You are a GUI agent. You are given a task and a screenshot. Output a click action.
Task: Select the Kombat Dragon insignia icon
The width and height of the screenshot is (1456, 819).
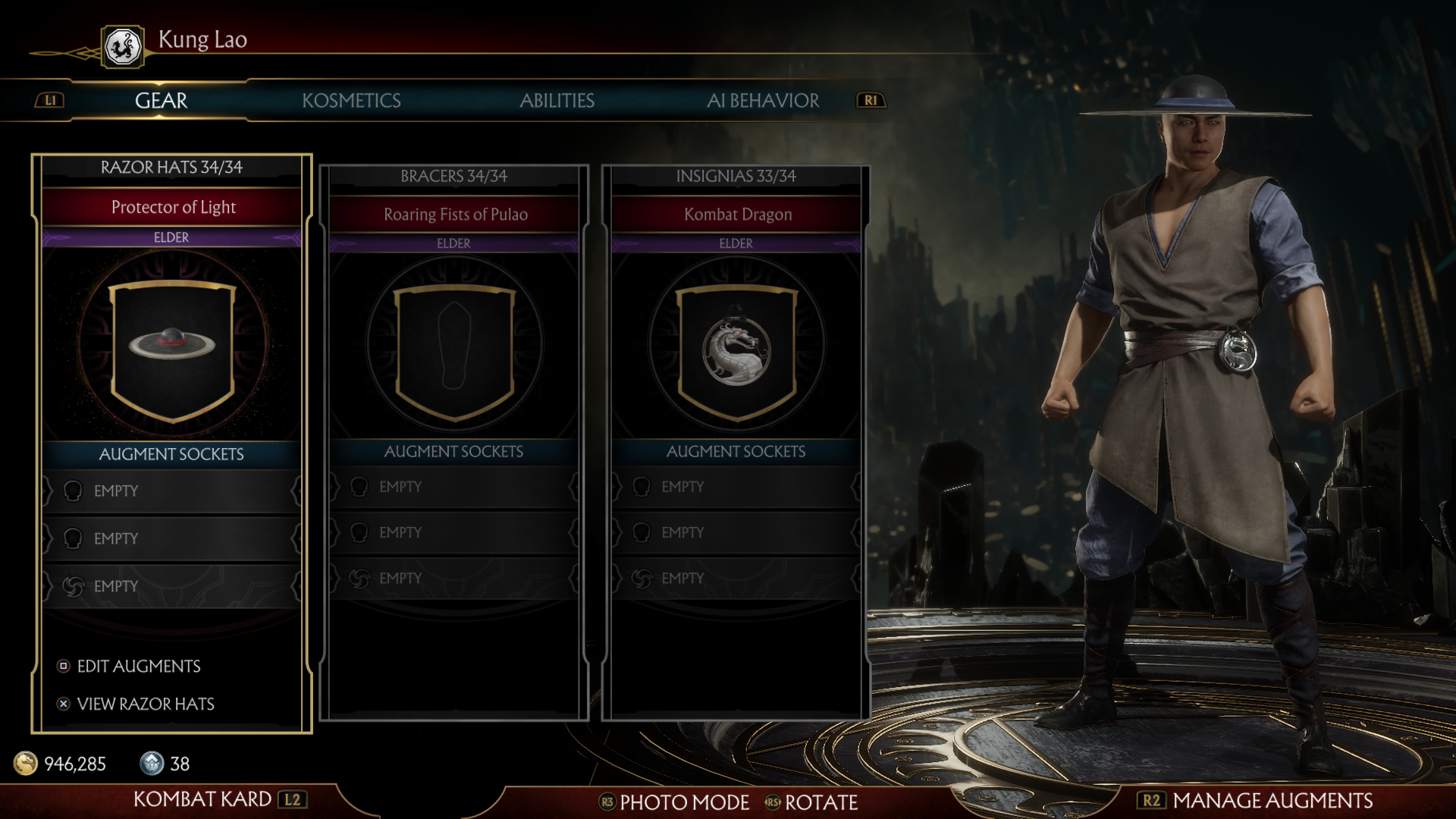[736, 352]
